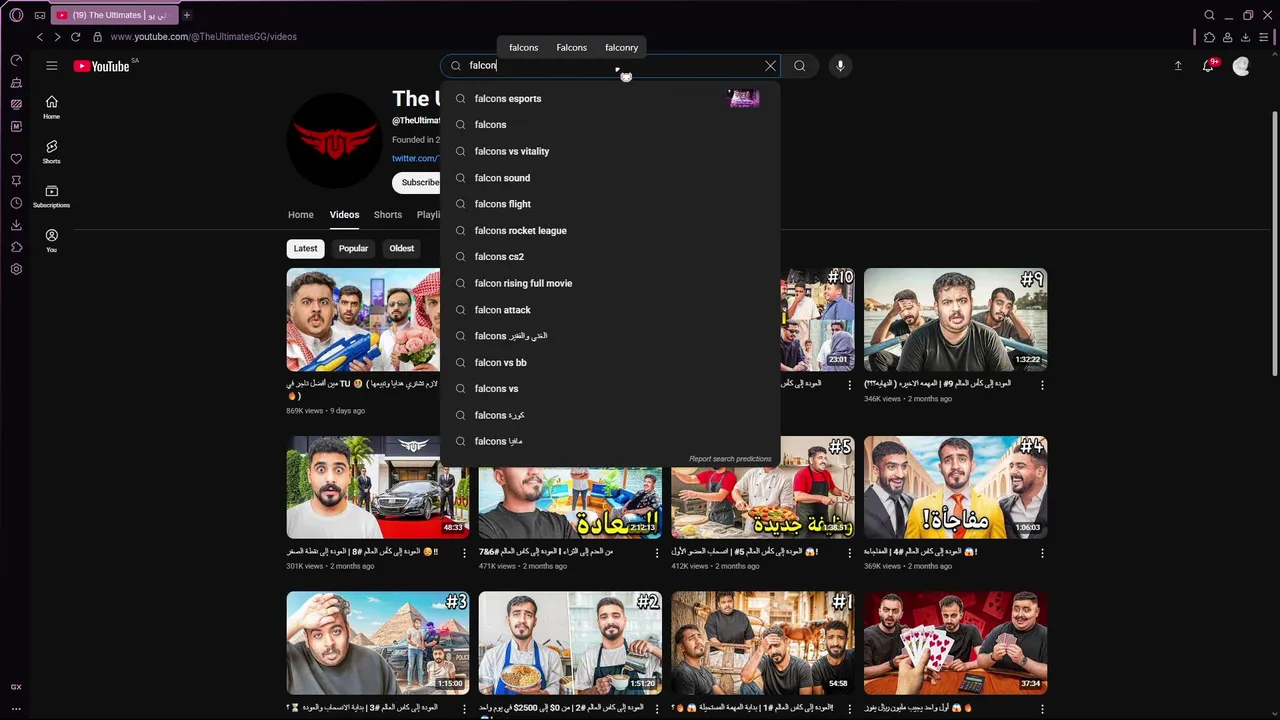The height and width of the screenshot is (720, 1280).
Task: Submit search with magnifier button
Action: 799,66
